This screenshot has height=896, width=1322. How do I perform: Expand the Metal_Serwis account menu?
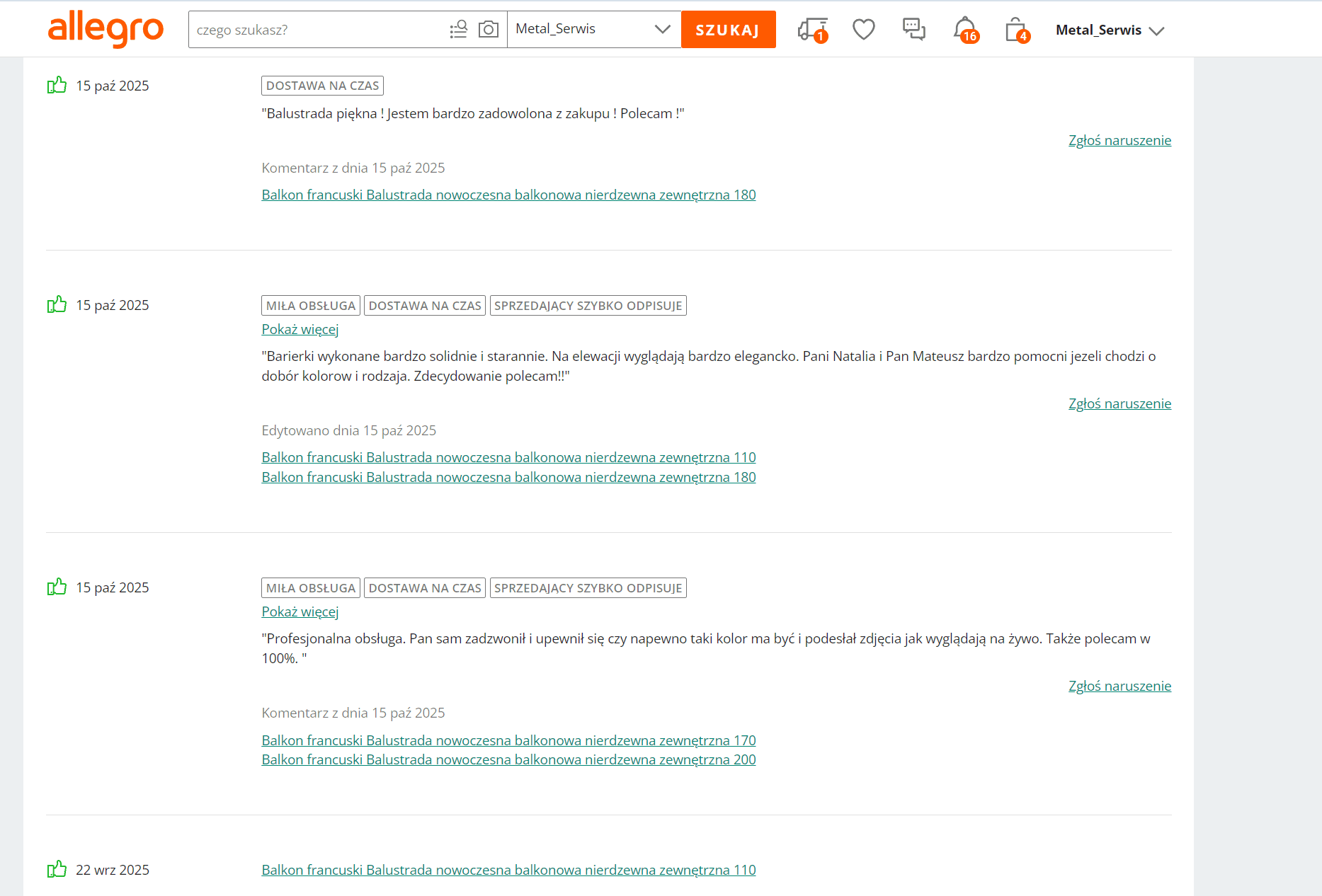(1109, 30)
